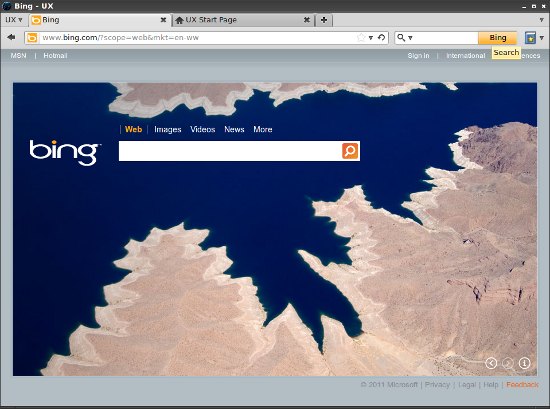Open the Sign in link

[418, 55]
